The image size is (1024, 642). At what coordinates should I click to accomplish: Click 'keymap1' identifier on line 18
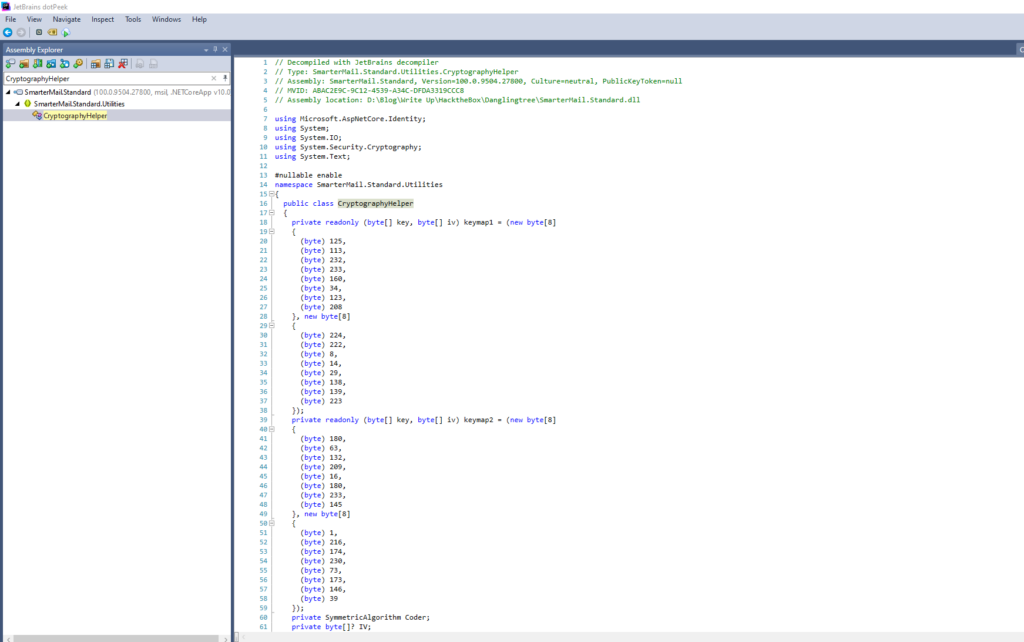click(480, 222)
